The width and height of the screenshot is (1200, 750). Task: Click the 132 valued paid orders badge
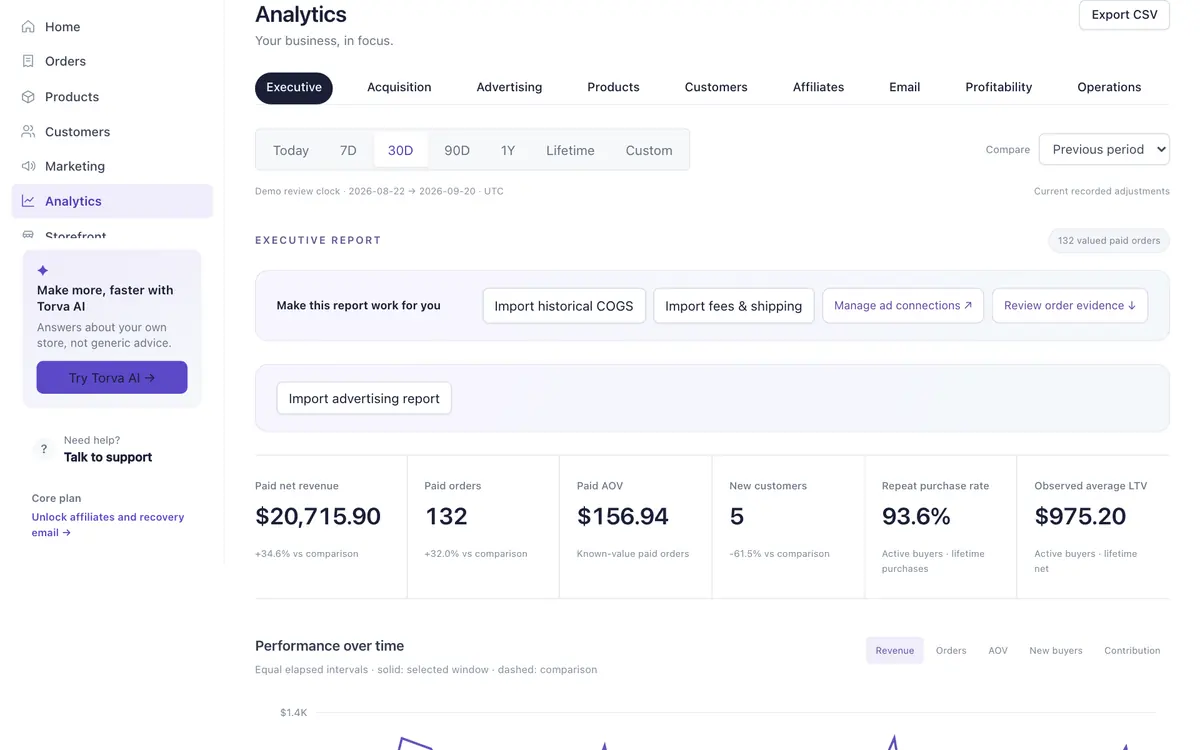point(1108,240)
